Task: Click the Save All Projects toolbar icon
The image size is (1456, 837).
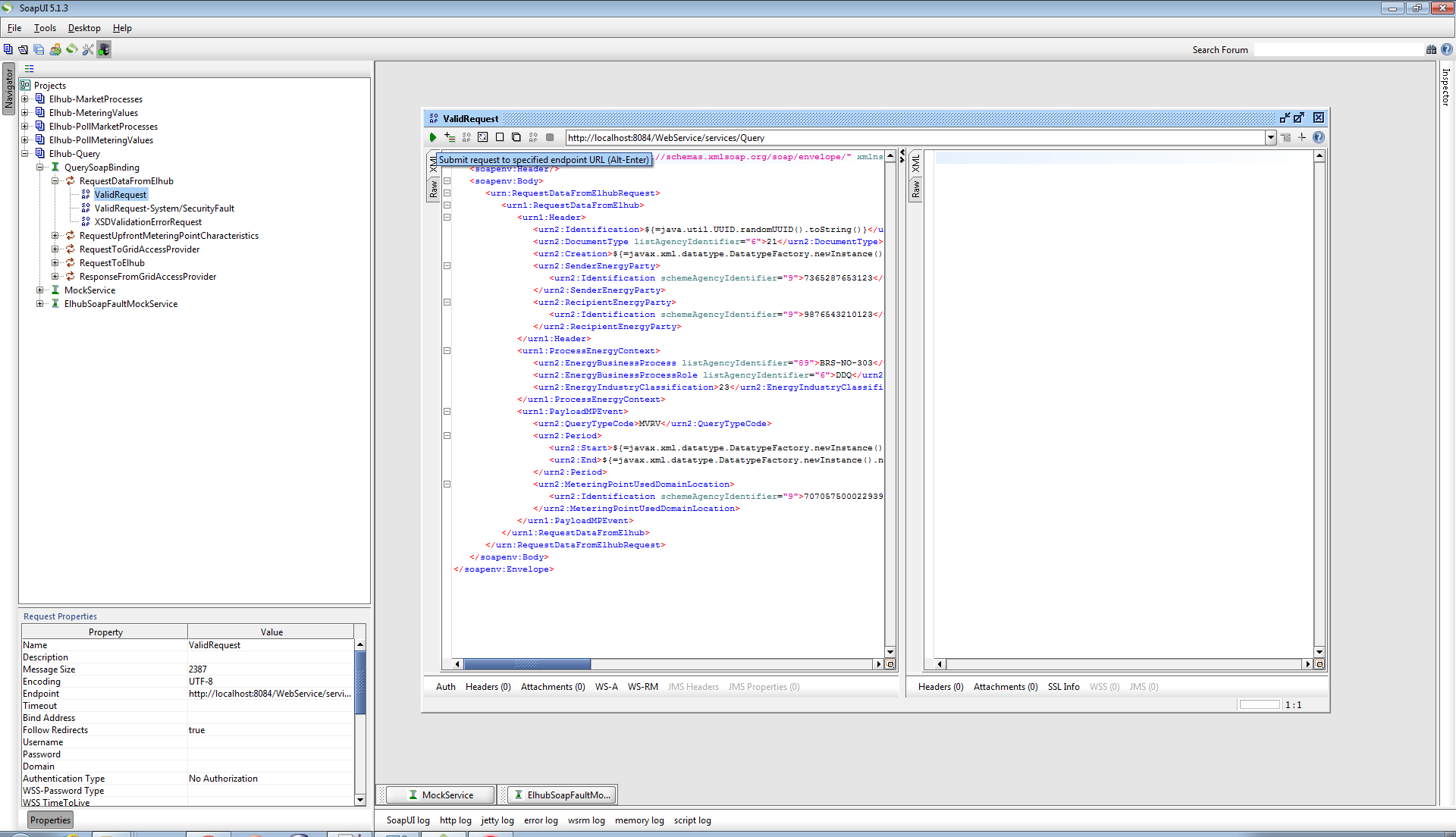Action: (39, 49)
